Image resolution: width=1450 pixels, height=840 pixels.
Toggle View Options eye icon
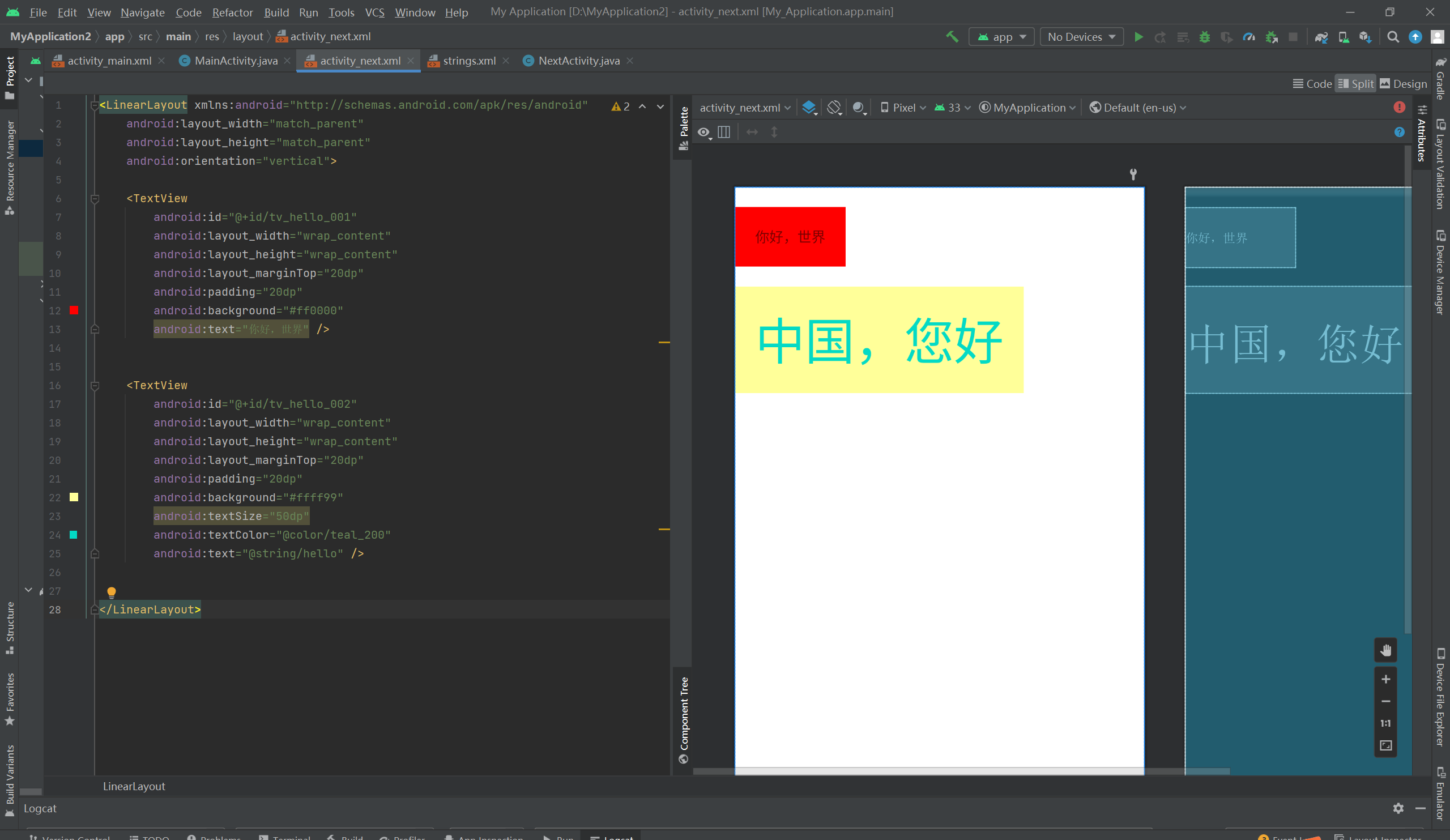(x=703, y=133)
